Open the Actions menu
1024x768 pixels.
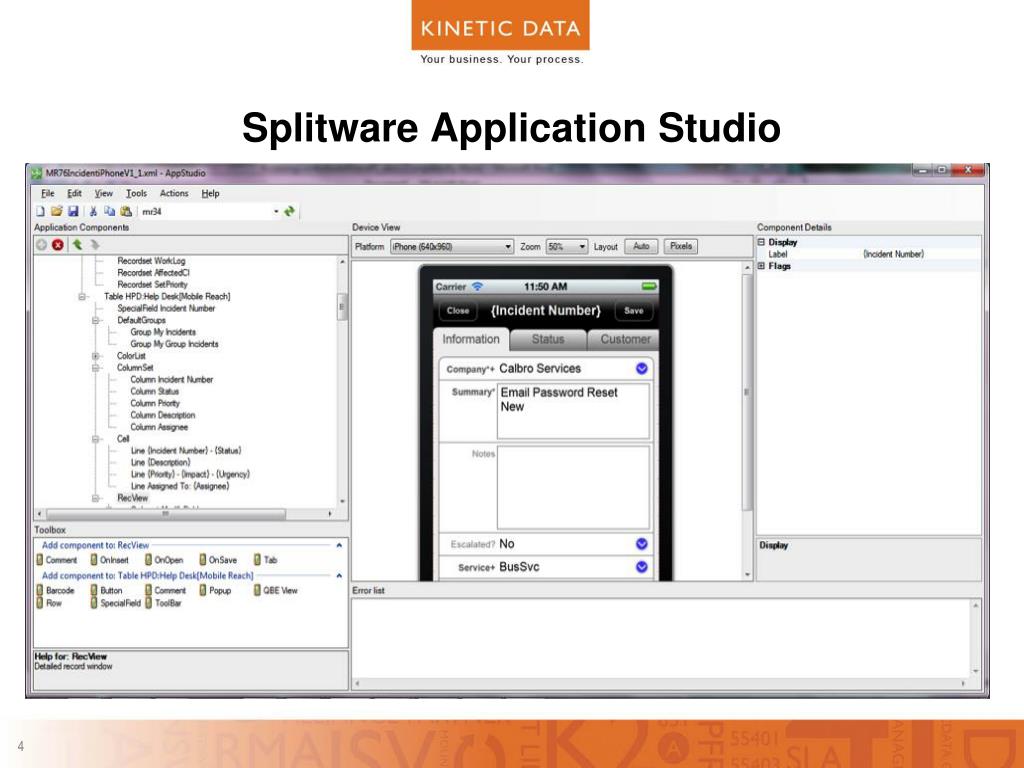click(x=174, y=193)
